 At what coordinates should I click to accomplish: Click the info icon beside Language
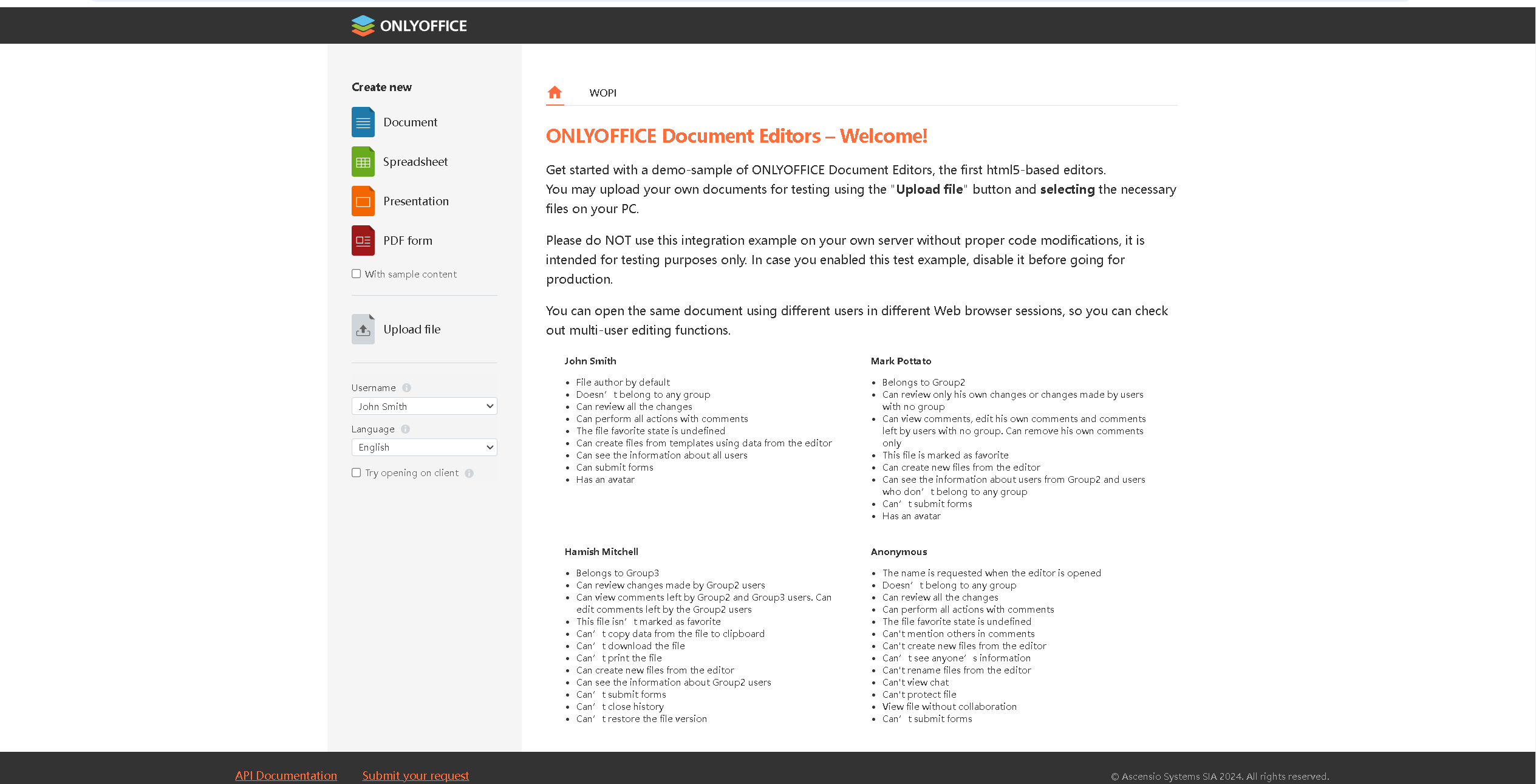[x=405, y=429]
